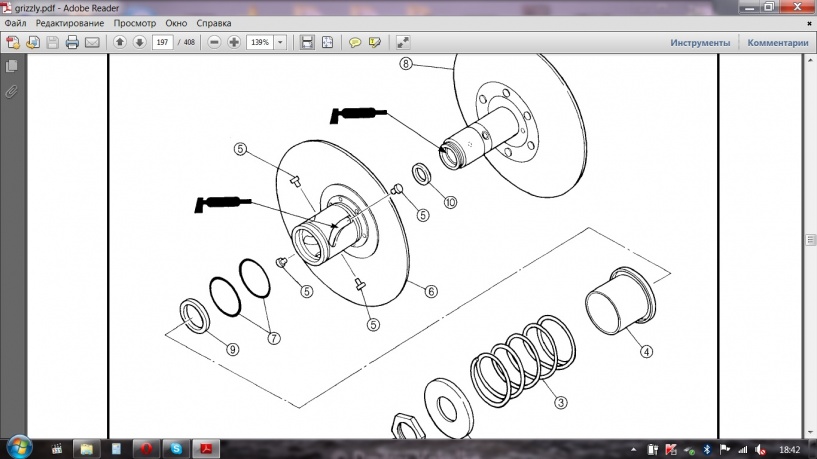Show hidden system tray icons
817x459 pixels.
point(636,447)
